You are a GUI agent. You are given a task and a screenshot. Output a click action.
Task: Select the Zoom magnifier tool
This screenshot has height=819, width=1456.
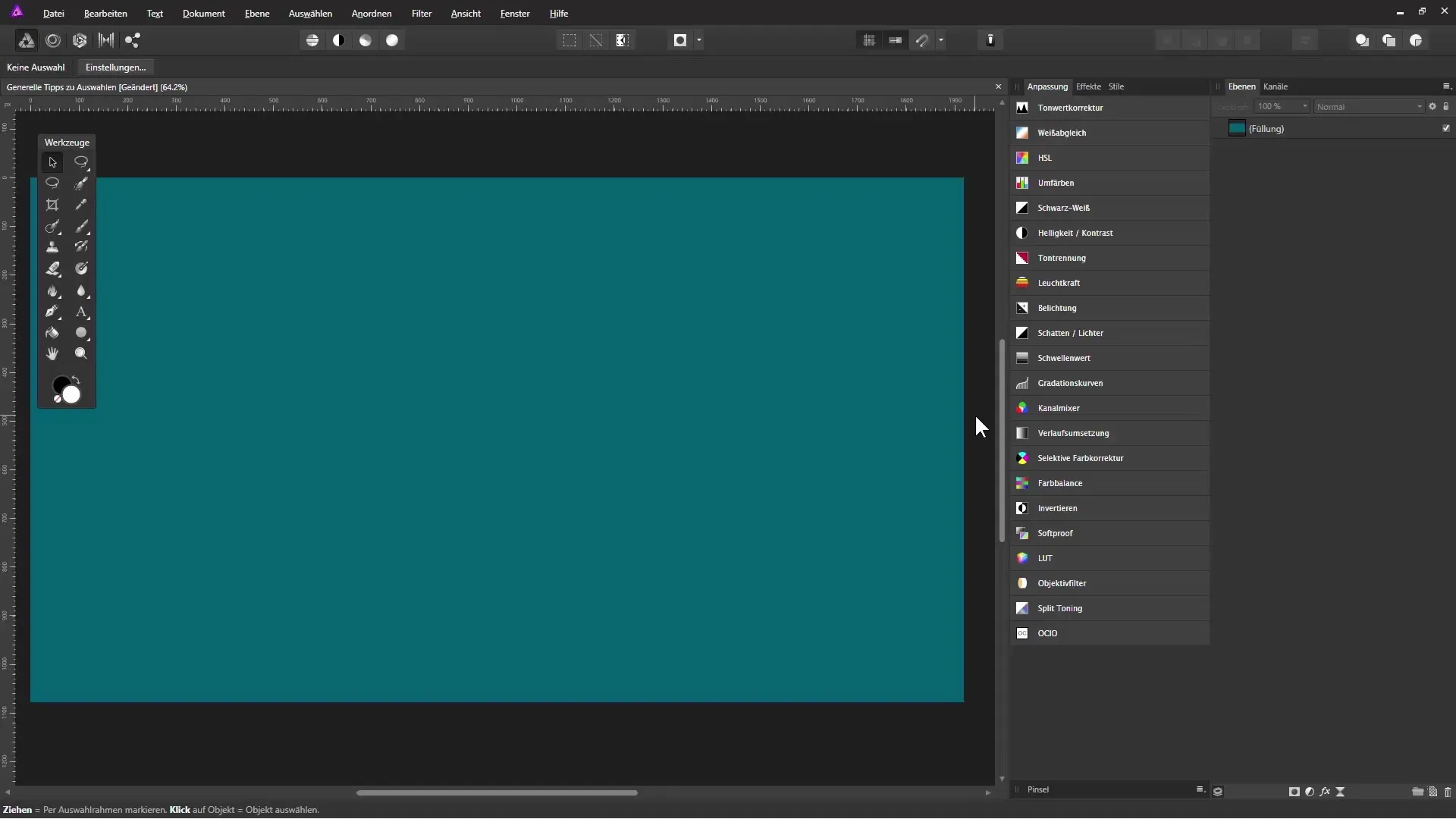[x=81, y=353]
